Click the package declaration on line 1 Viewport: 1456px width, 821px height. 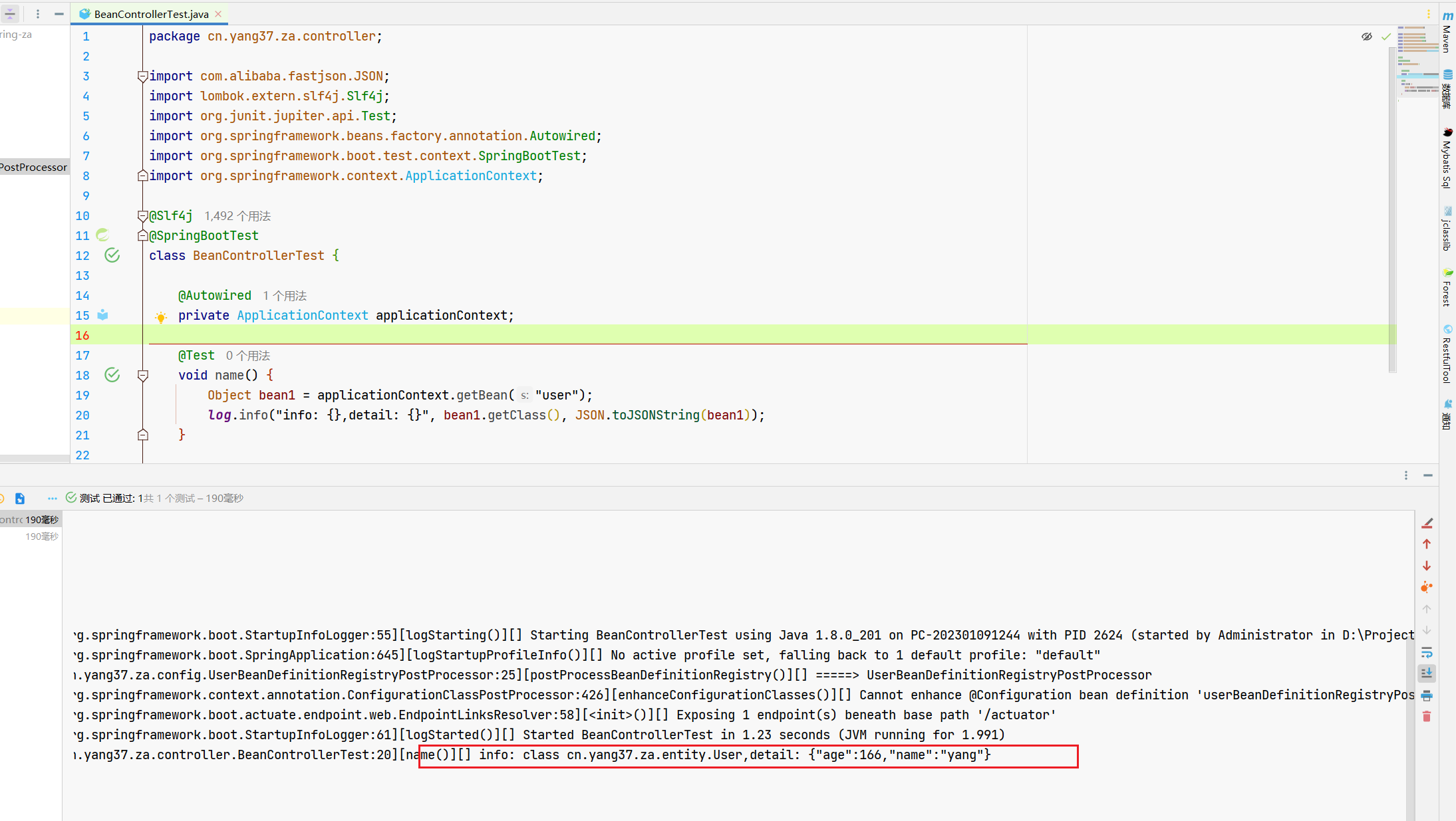coord(265,36)
